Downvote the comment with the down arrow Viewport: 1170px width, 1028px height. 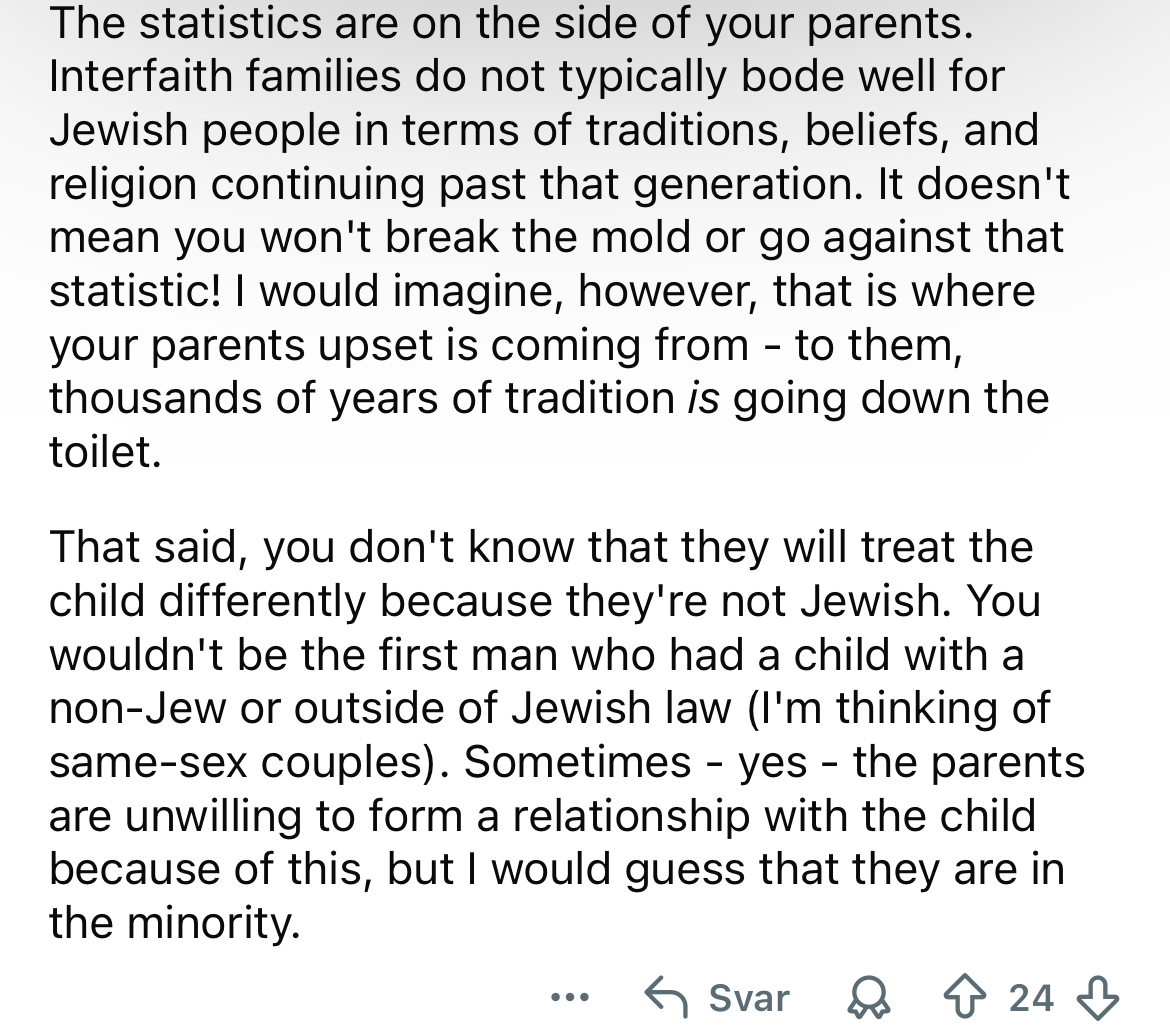pos(1098,998)
